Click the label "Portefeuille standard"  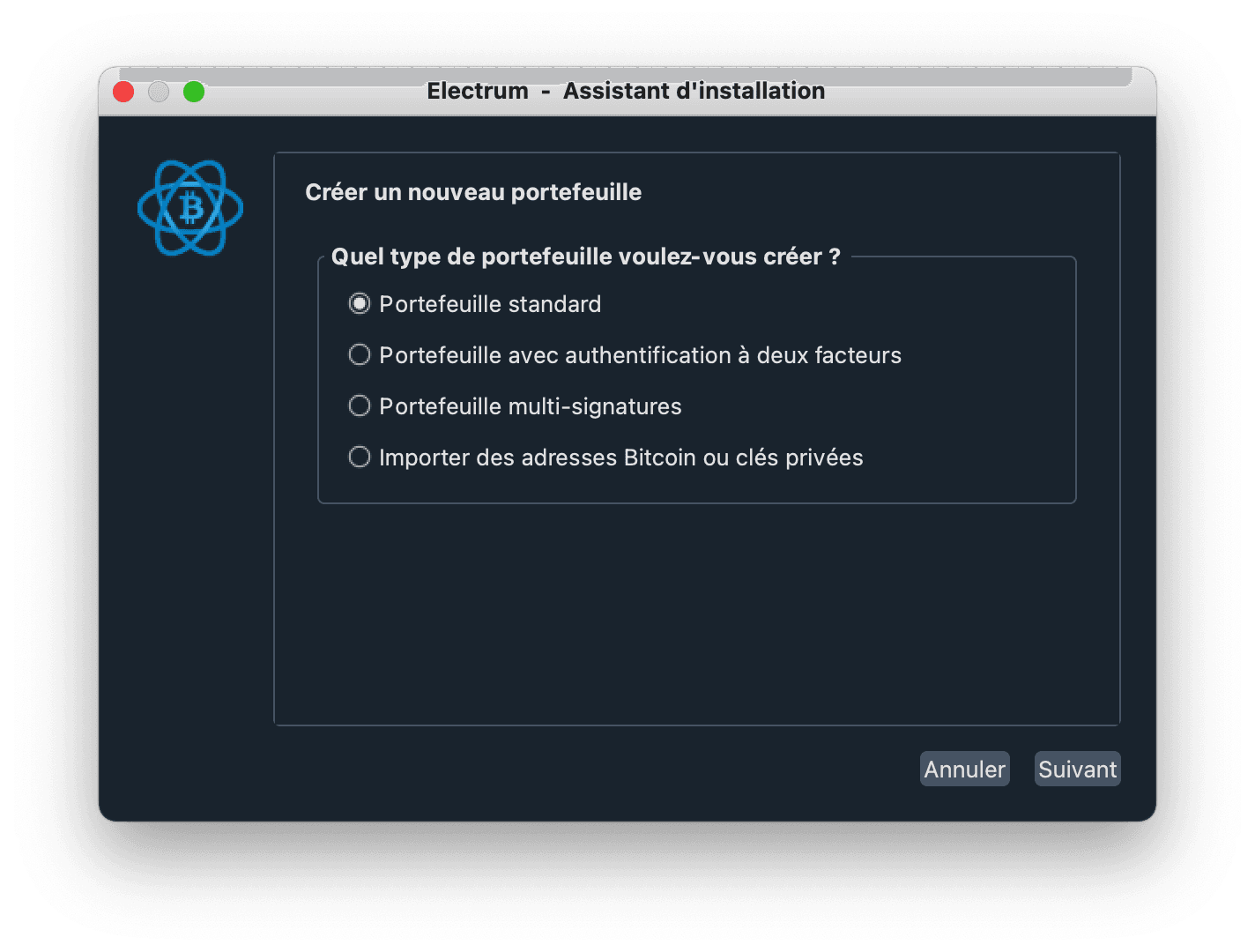489,303
